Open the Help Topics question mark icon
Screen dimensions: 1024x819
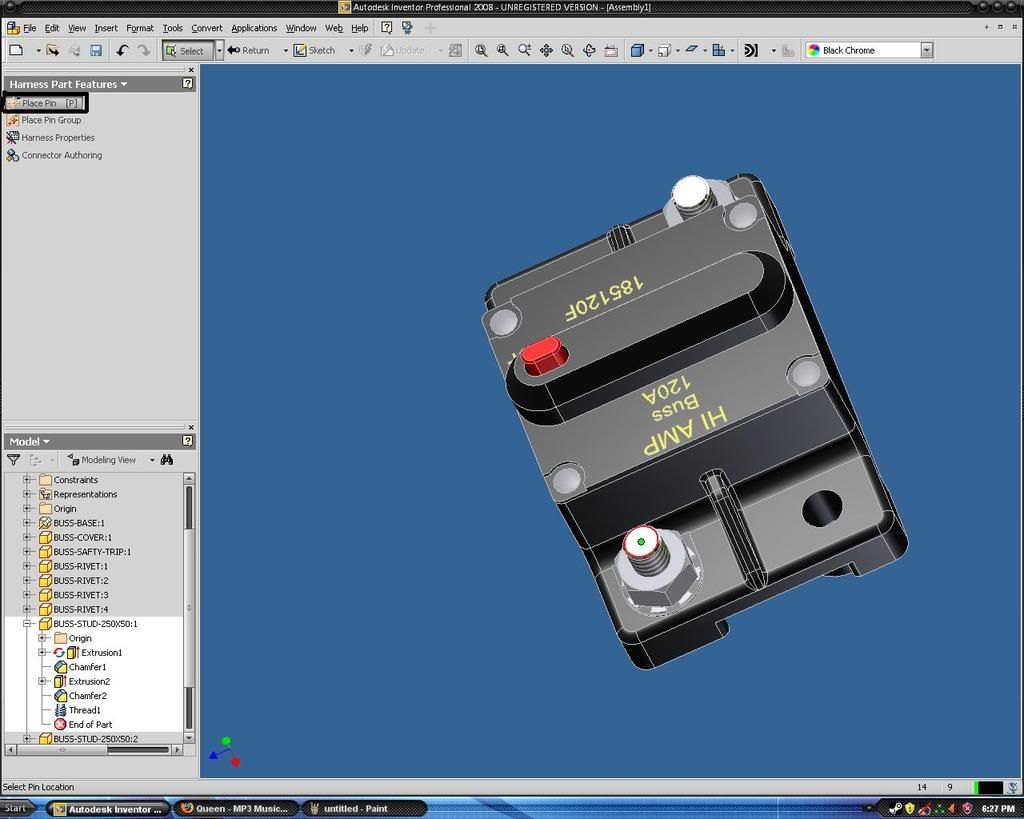point(387,27)
